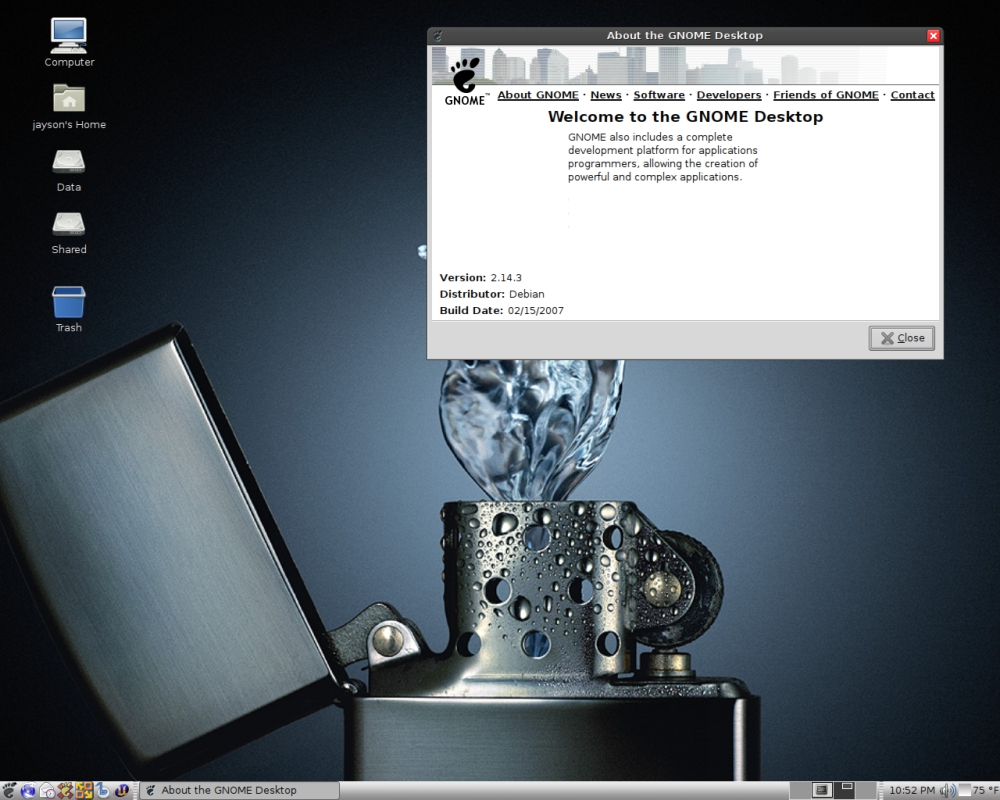Open the Developers link

pos(729,94)
